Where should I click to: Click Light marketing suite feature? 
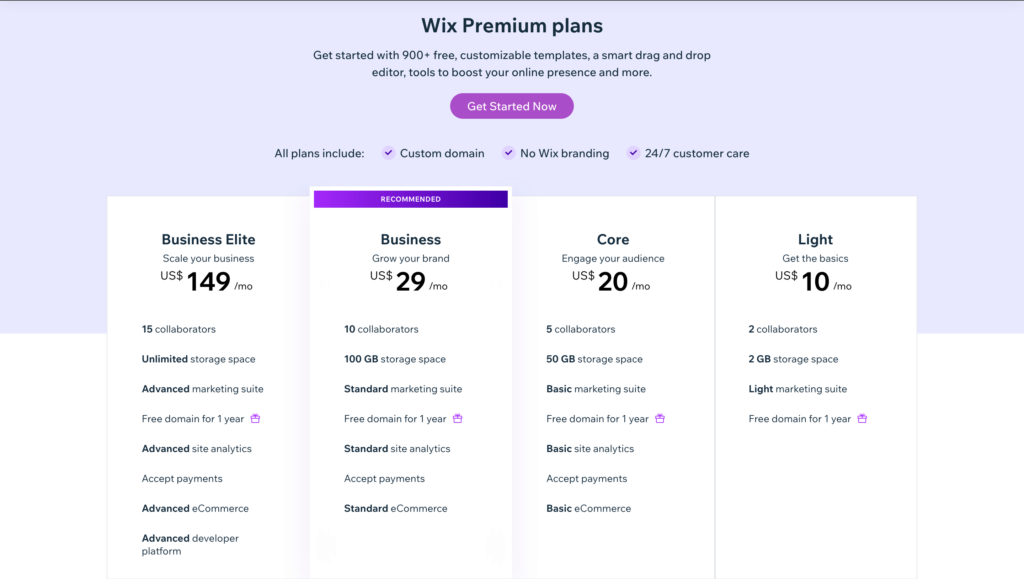point(797,389)
